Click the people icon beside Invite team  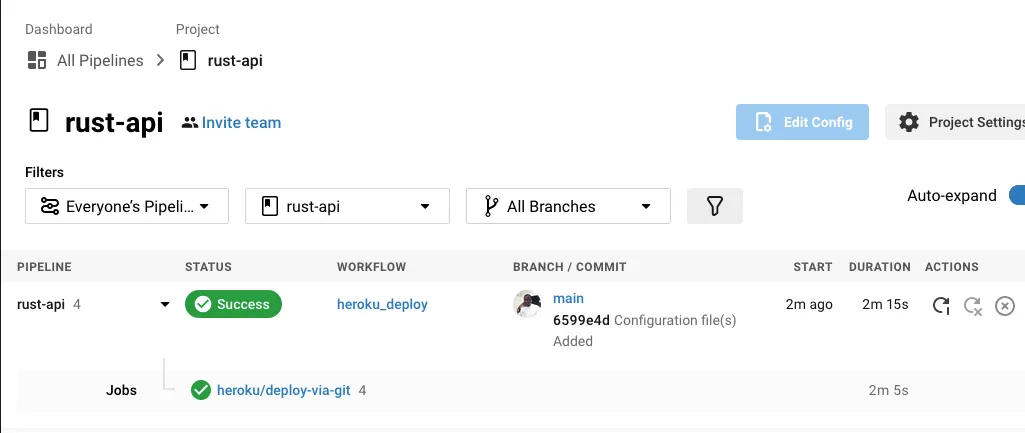tap(190, 122)
